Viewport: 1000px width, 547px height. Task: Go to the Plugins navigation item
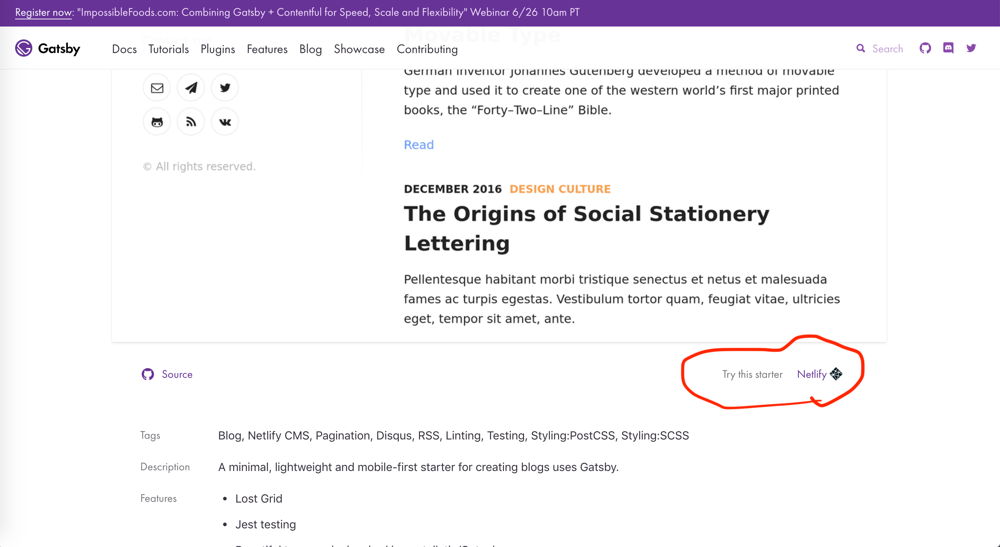pos(217,49)
